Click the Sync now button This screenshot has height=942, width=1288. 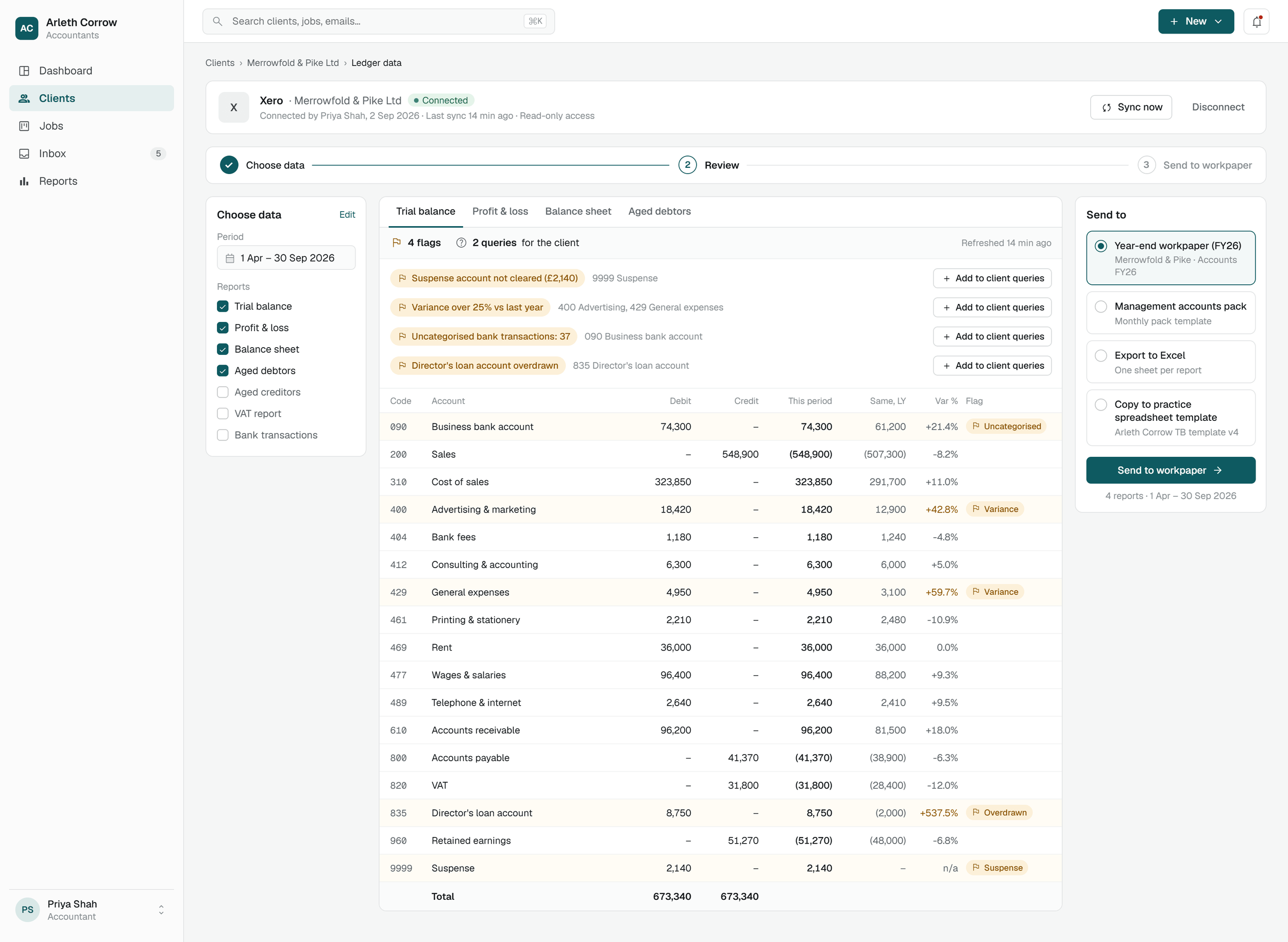tap(1130, 107)
